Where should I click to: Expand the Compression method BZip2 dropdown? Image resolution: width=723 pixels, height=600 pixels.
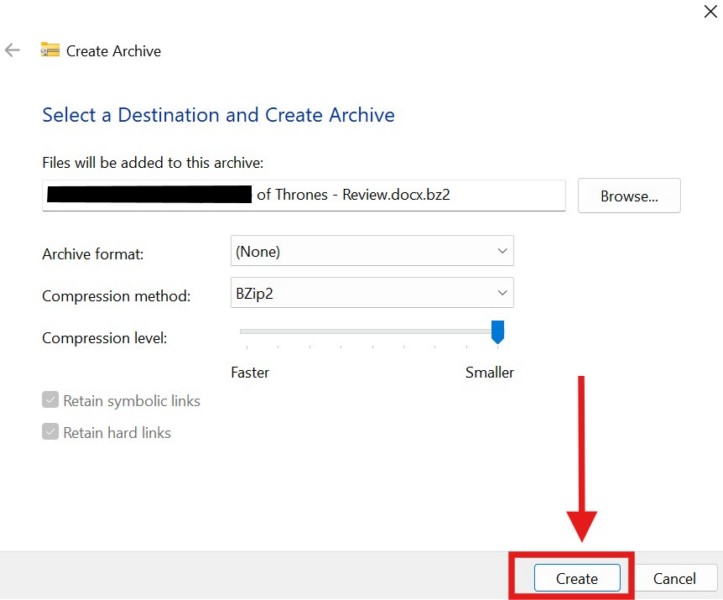[x=371, y=294]
